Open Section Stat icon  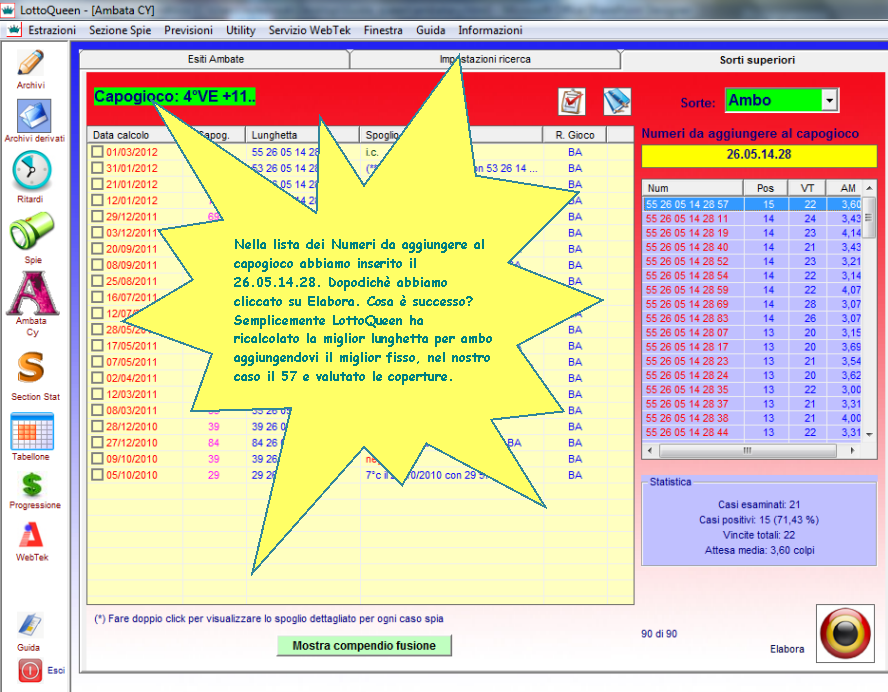(x=31, y=368)
